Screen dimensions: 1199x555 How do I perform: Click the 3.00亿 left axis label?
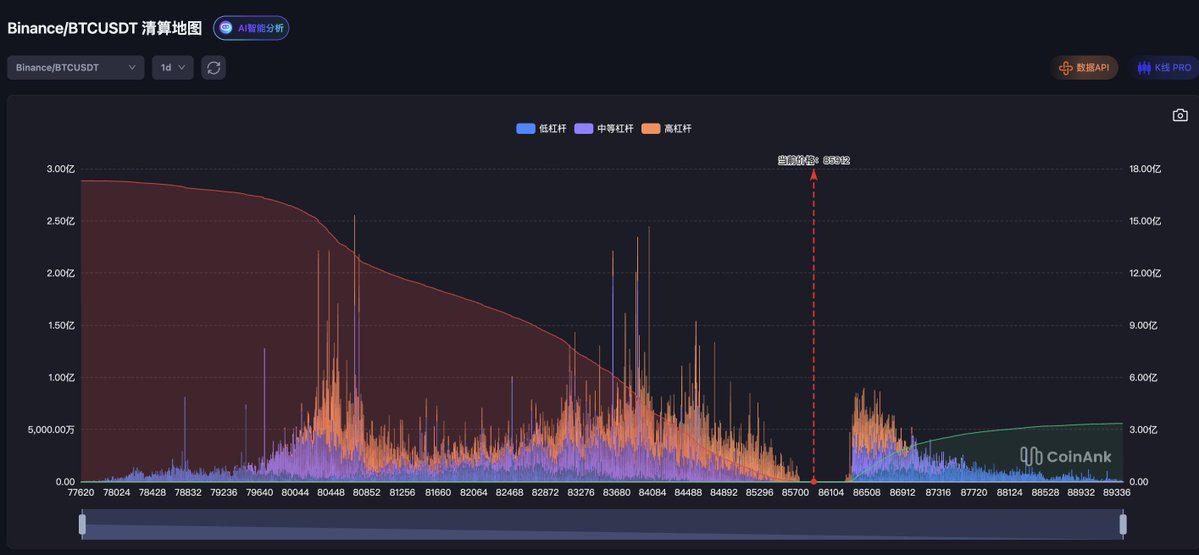tap(60, 169)
